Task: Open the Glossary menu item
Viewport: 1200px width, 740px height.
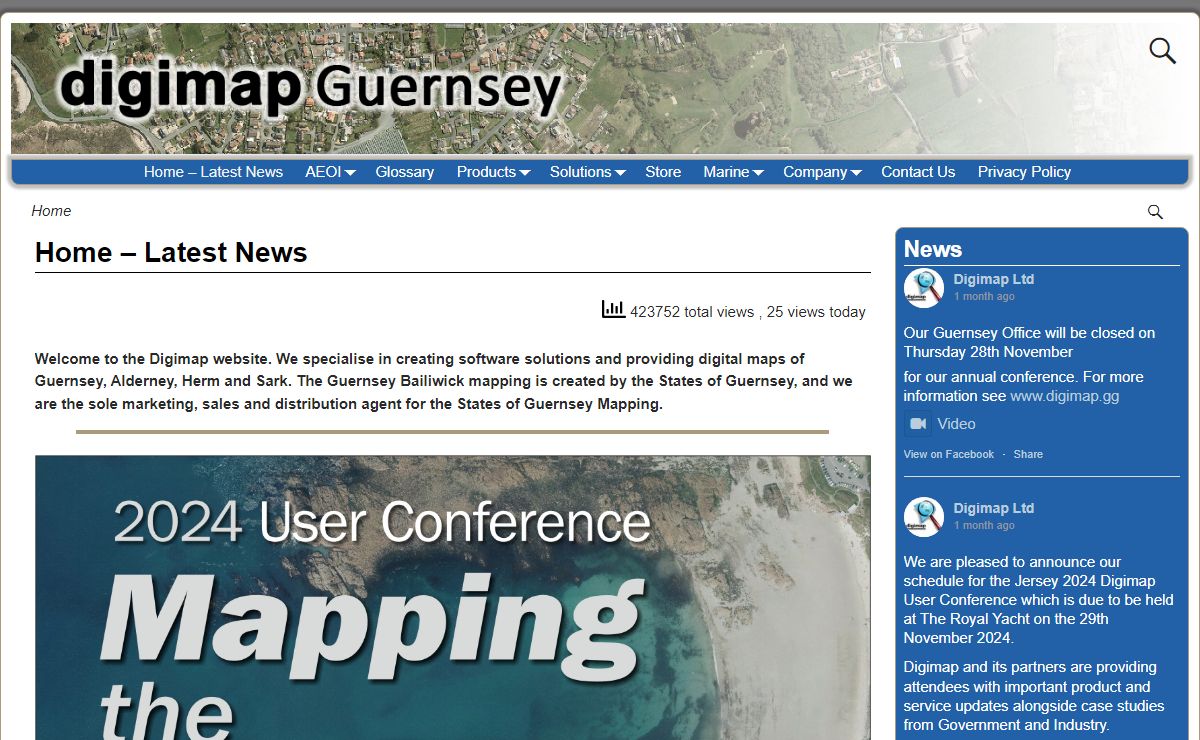Action: click(x=405, y=172)
